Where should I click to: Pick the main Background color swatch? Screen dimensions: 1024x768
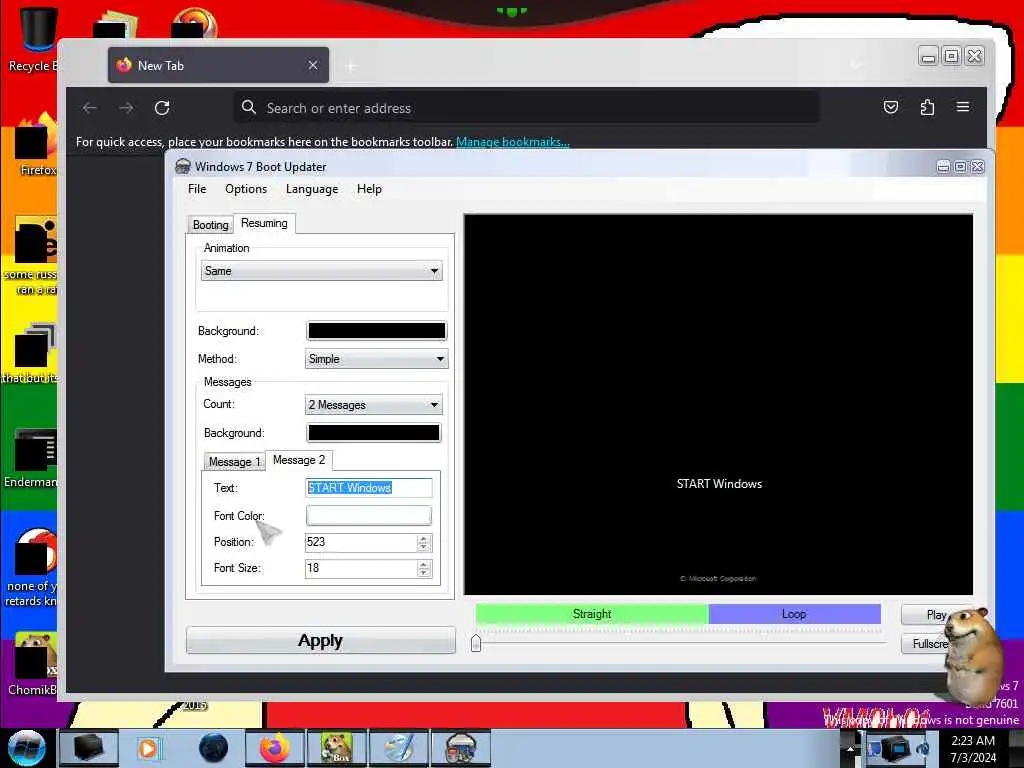[376, 330]
